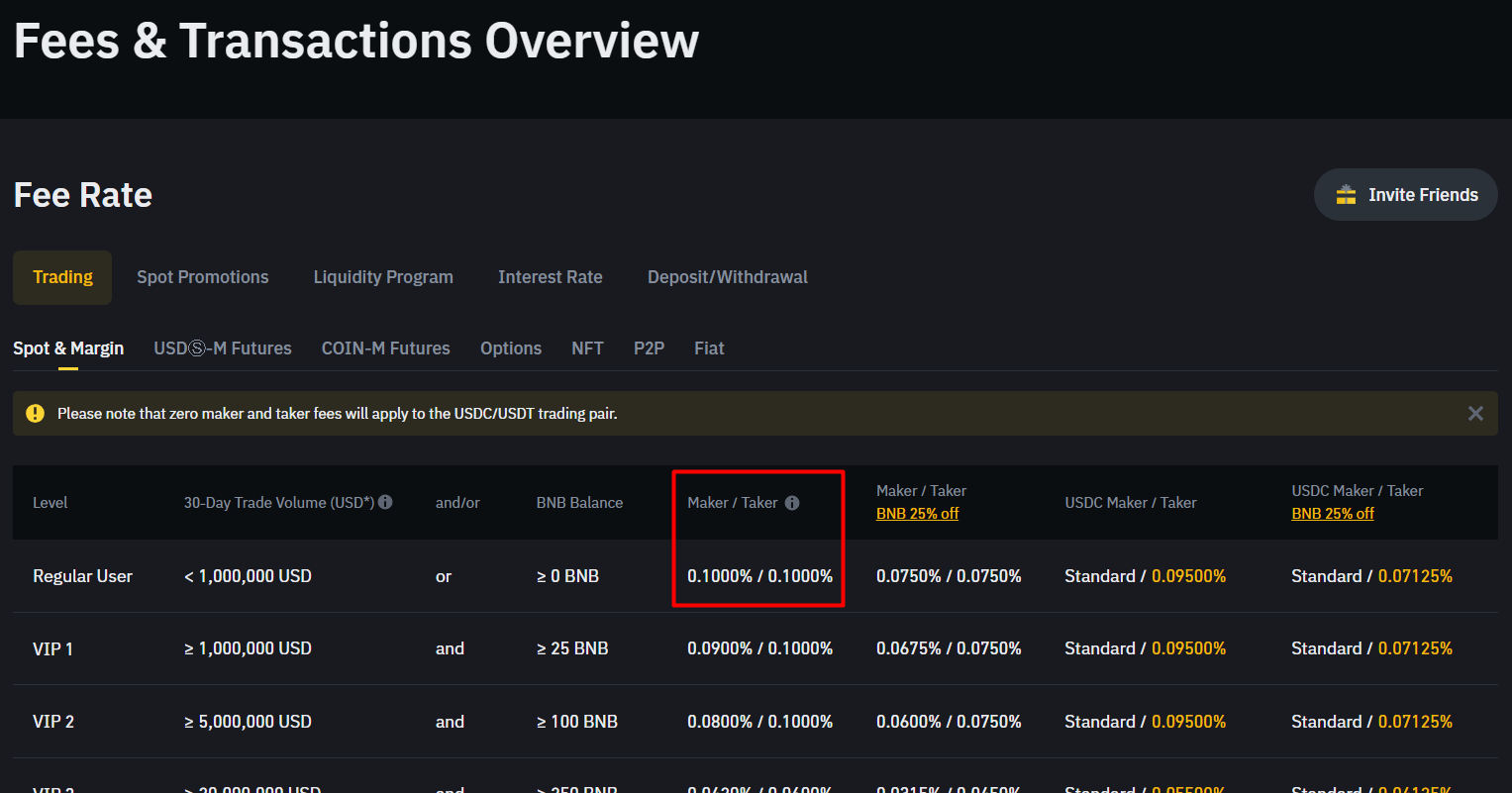Viewport: 1512px width, 793px height.
Task: Click the 0.0900% / 0.1000% fee value
Action: 759,648
